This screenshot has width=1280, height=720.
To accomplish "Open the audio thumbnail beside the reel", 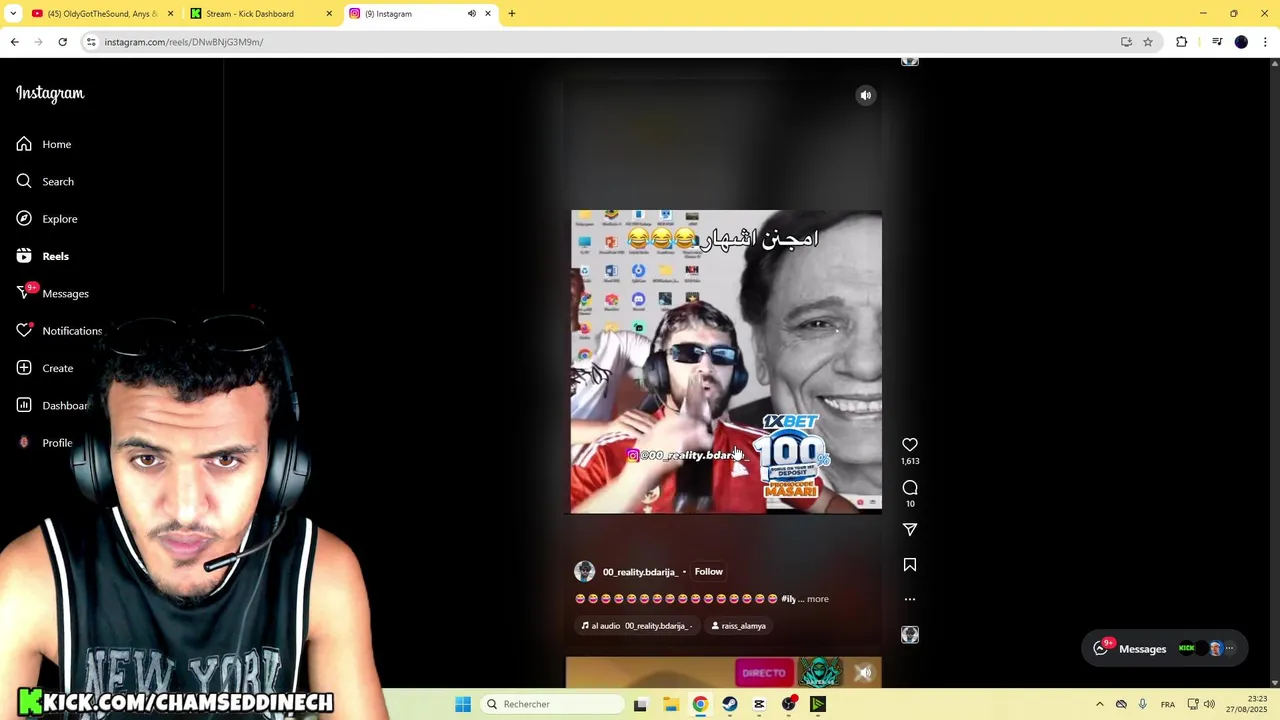I will pyautogui.click(x=910, y=635).
